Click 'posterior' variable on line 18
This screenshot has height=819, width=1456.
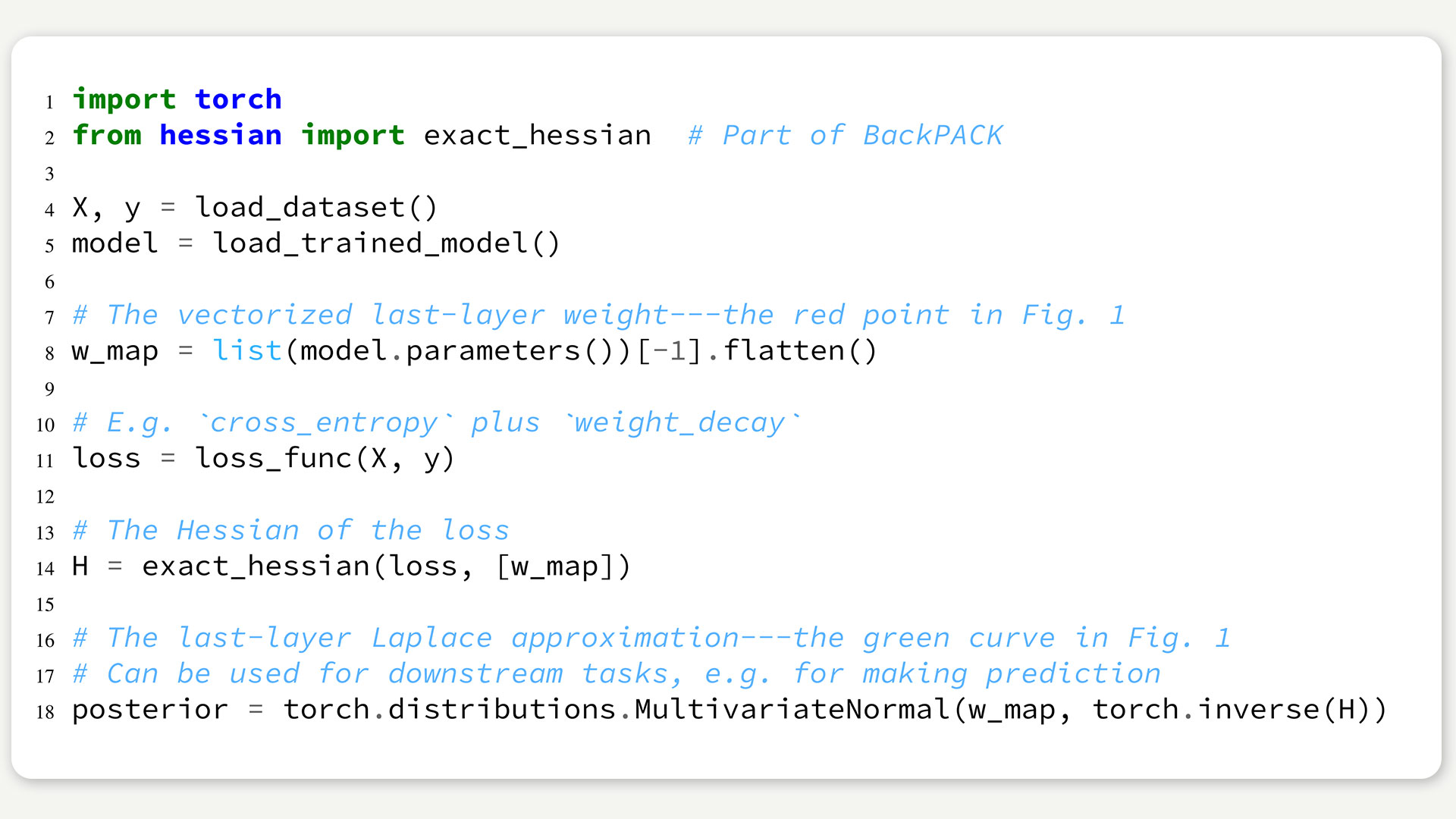[150, 711]
